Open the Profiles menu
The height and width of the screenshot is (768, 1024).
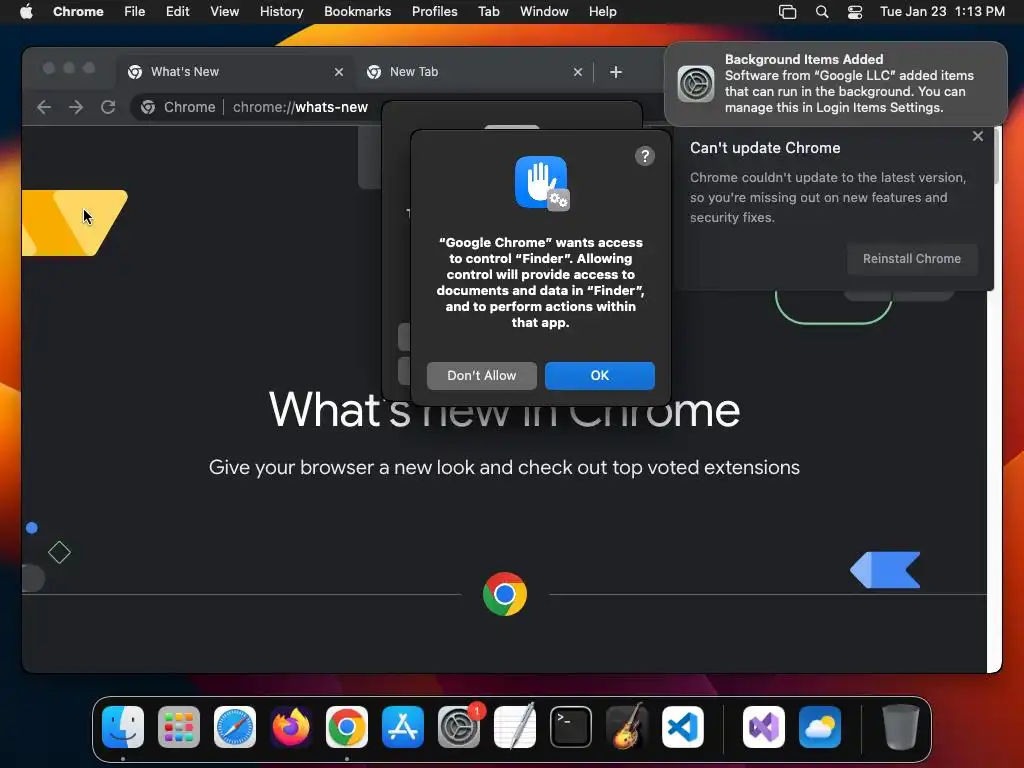pyautogui.click(x=434, y=12)
